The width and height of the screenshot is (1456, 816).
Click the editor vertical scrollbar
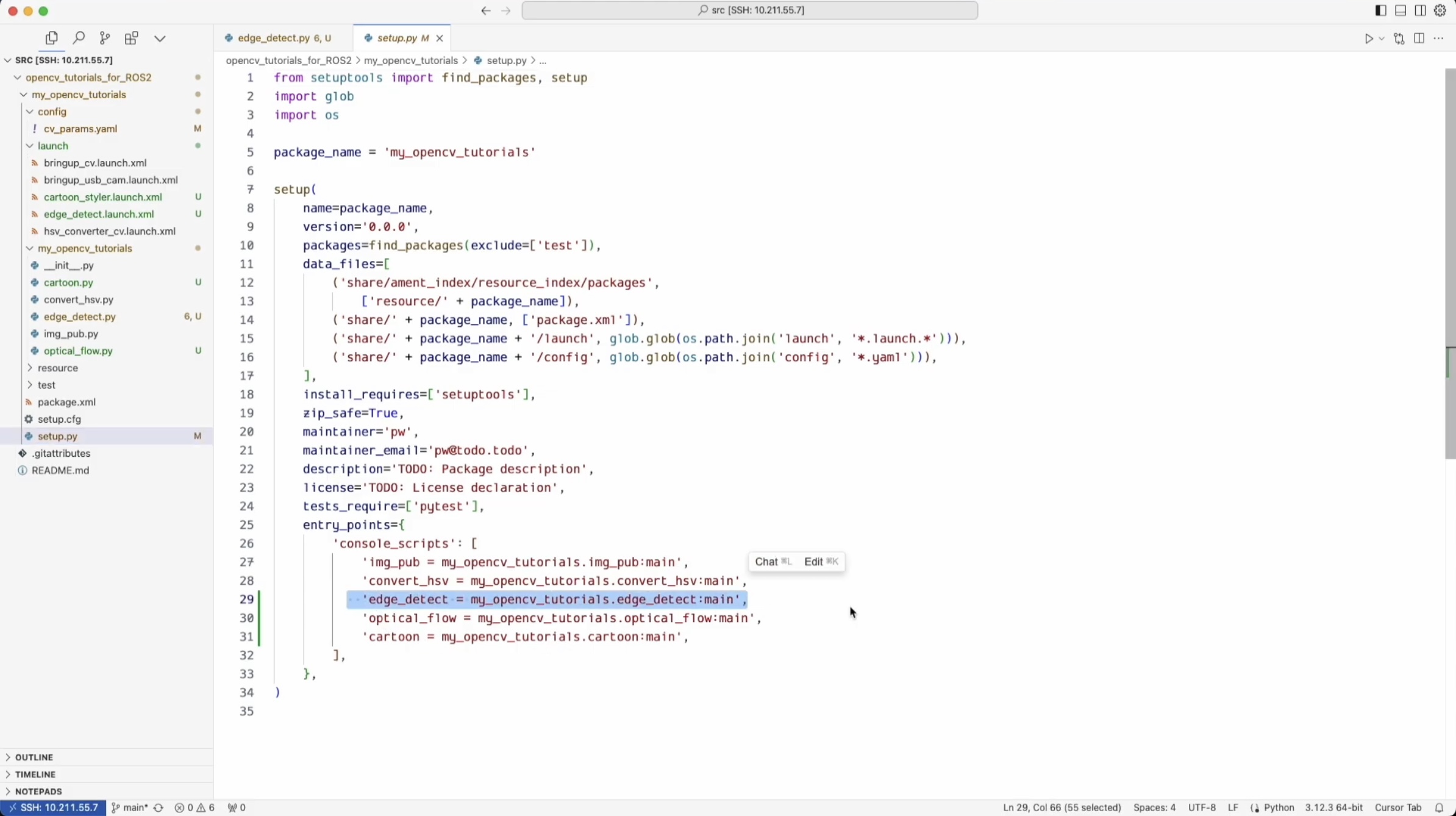coord(1450,263)
